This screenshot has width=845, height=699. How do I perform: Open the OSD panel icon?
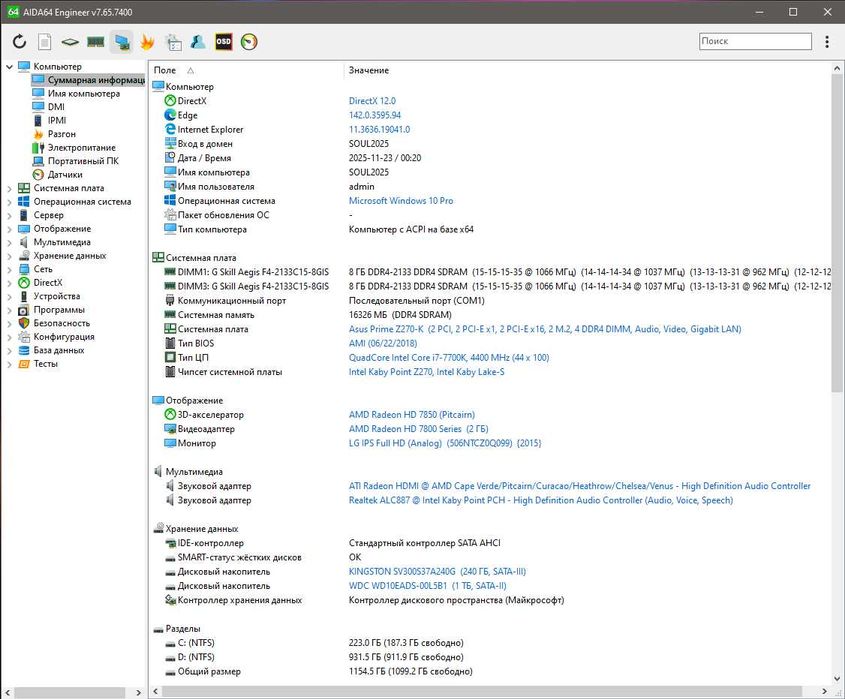(x=224, y=41)
